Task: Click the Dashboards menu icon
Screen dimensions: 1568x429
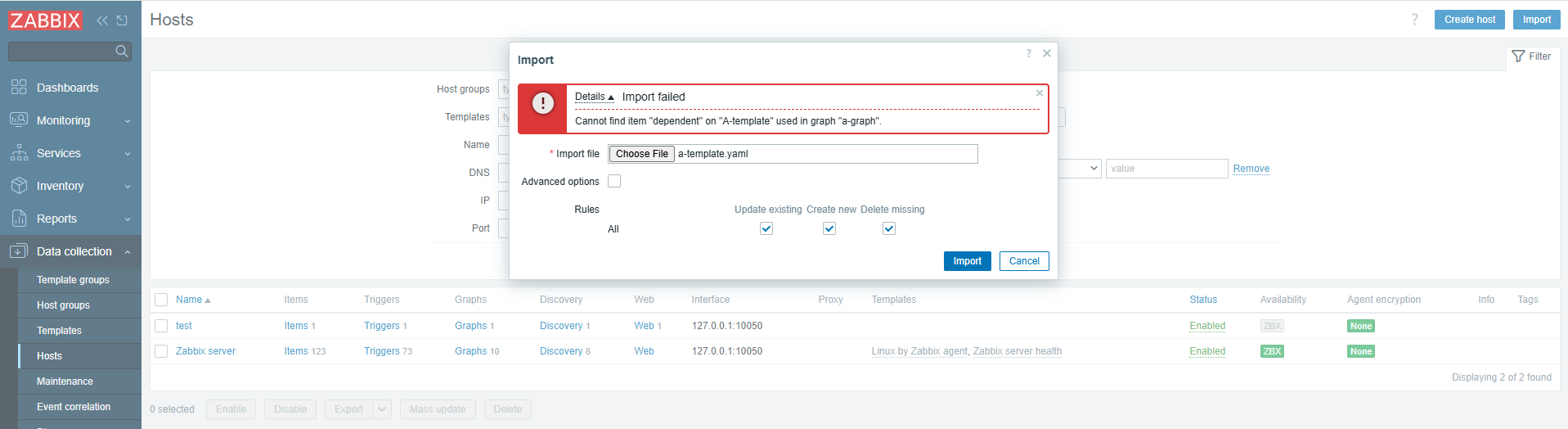Action: 19,87
